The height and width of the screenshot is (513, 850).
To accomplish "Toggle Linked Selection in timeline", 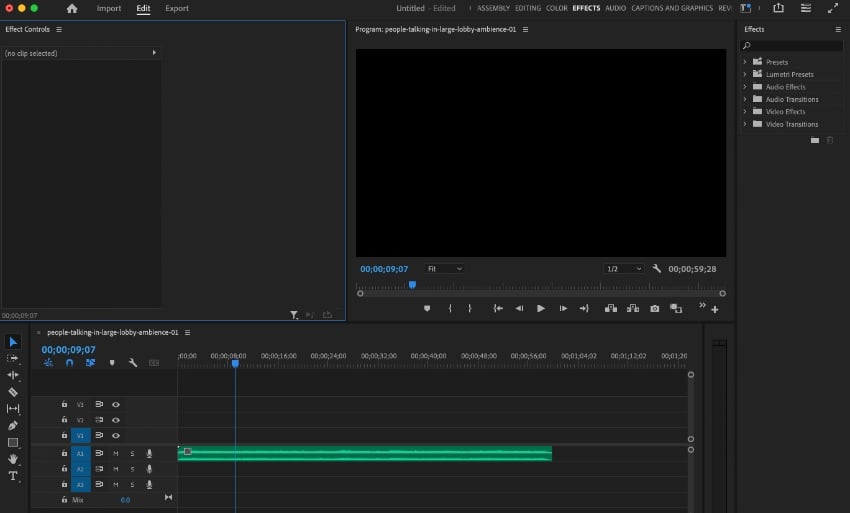I will click(91, 363).
